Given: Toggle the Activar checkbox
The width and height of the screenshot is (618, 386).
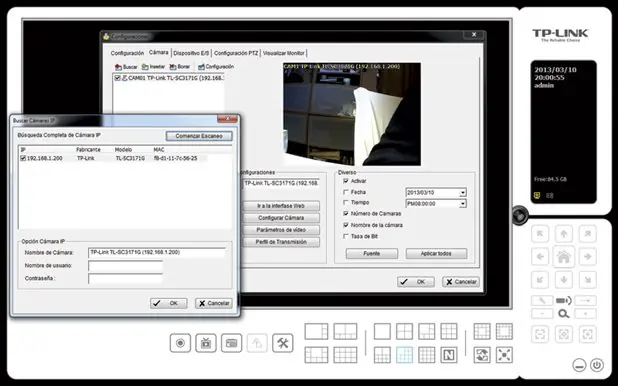Looking at the screenshot, I should tap(346, 181).
